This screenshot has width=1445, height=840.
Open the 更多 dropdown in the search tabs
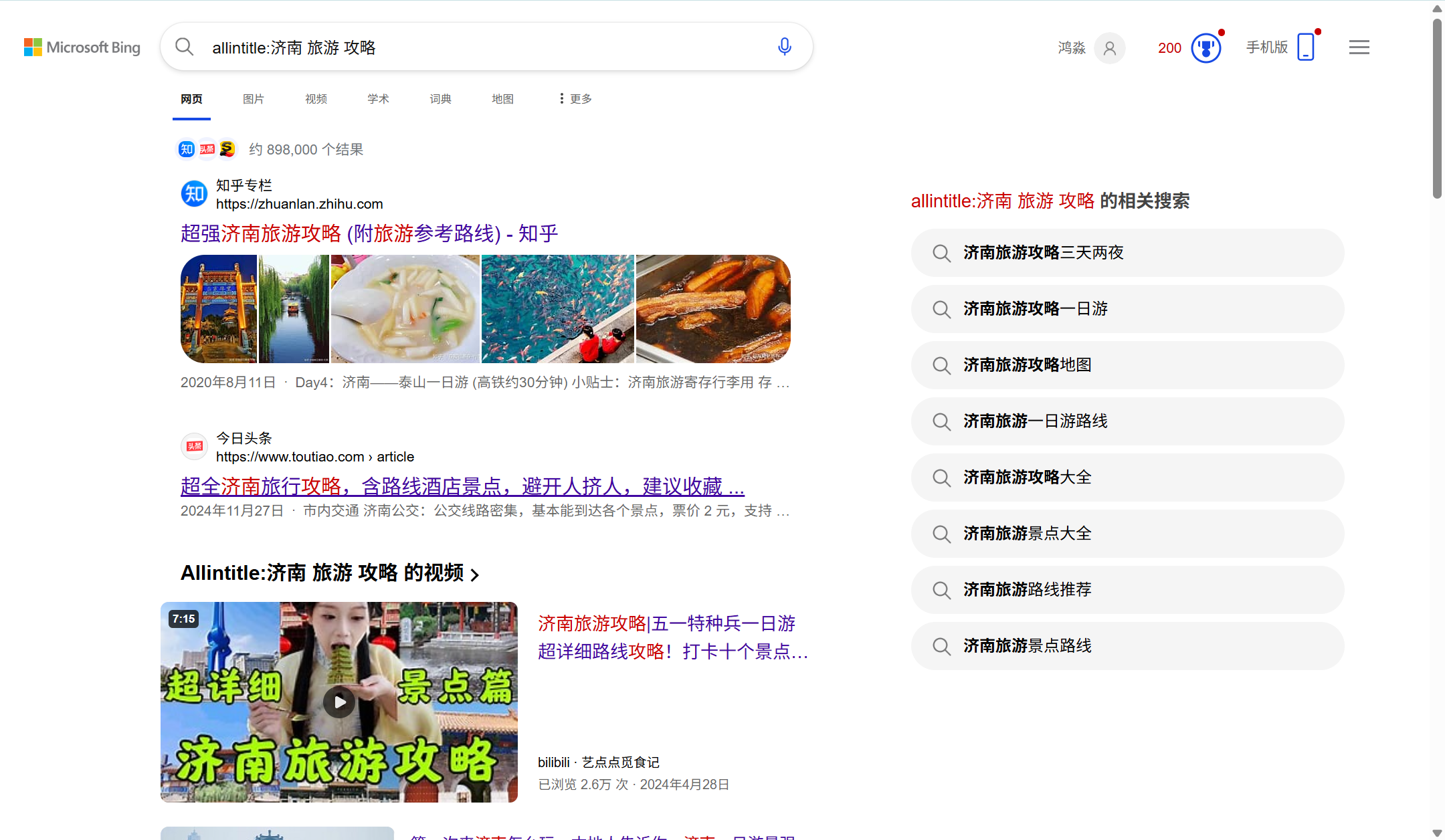(x=573, y=98)
